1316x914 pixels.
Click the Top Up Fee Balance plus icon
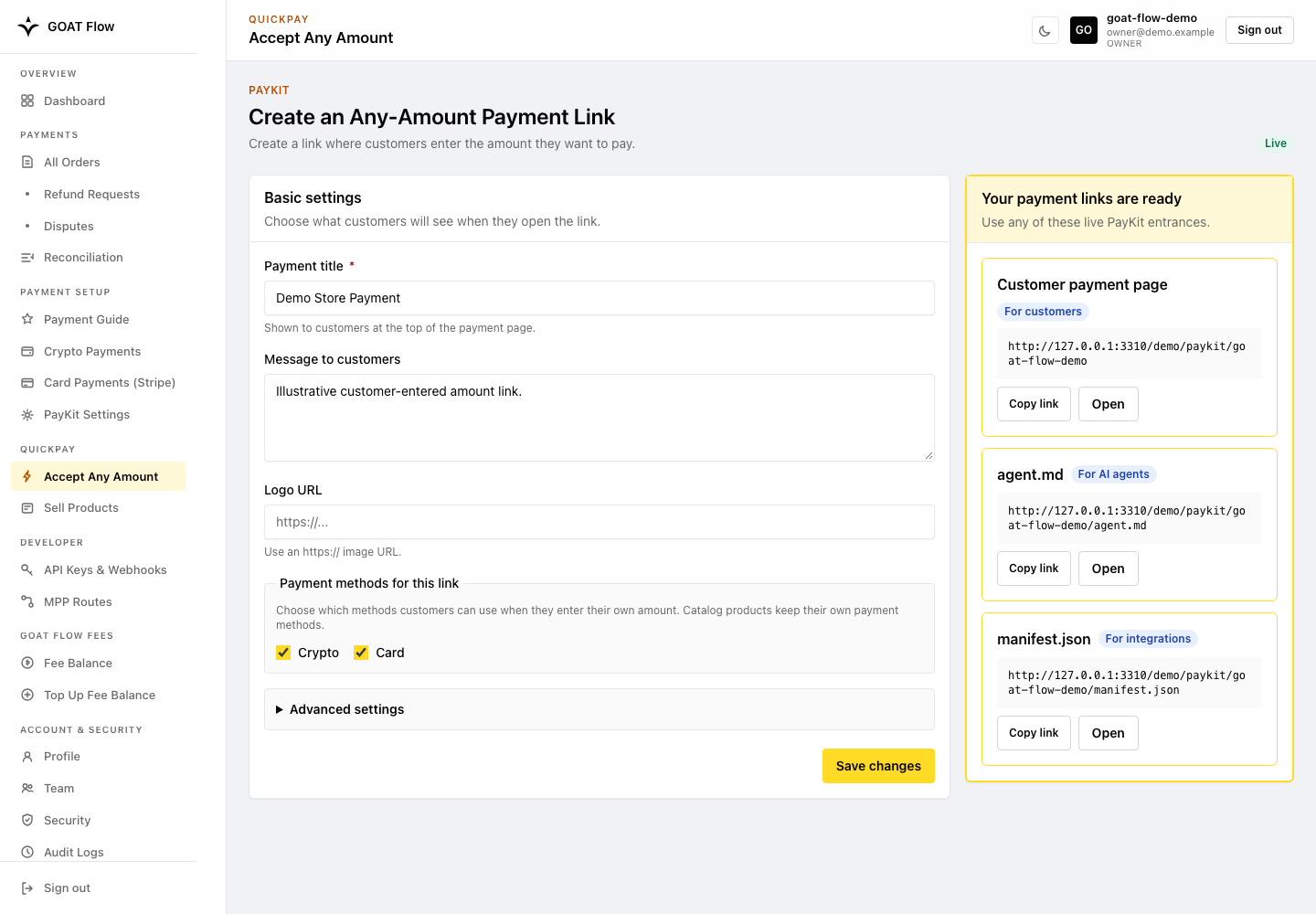[27, 696]
